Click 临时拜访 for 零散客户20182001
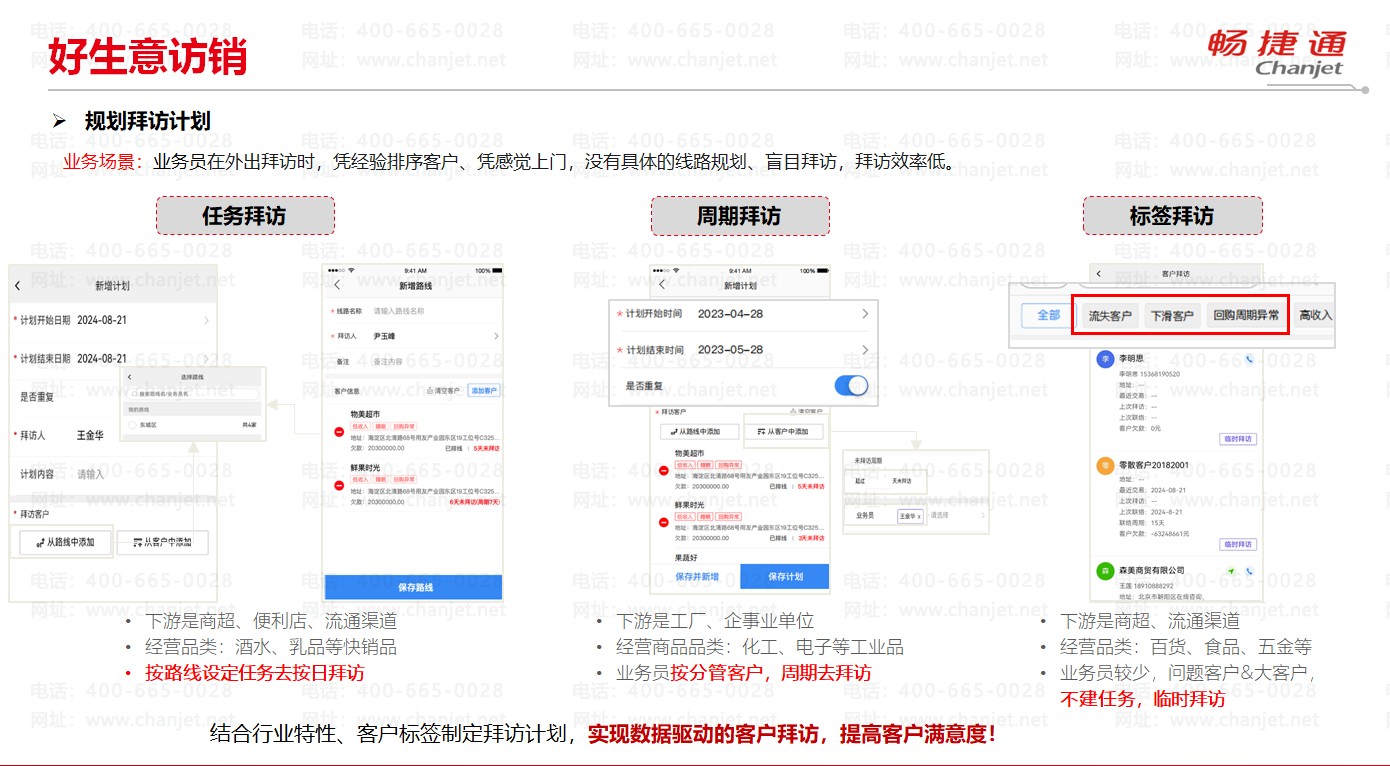Viewport: 1390px width, 766px height. click(1238, 545)
